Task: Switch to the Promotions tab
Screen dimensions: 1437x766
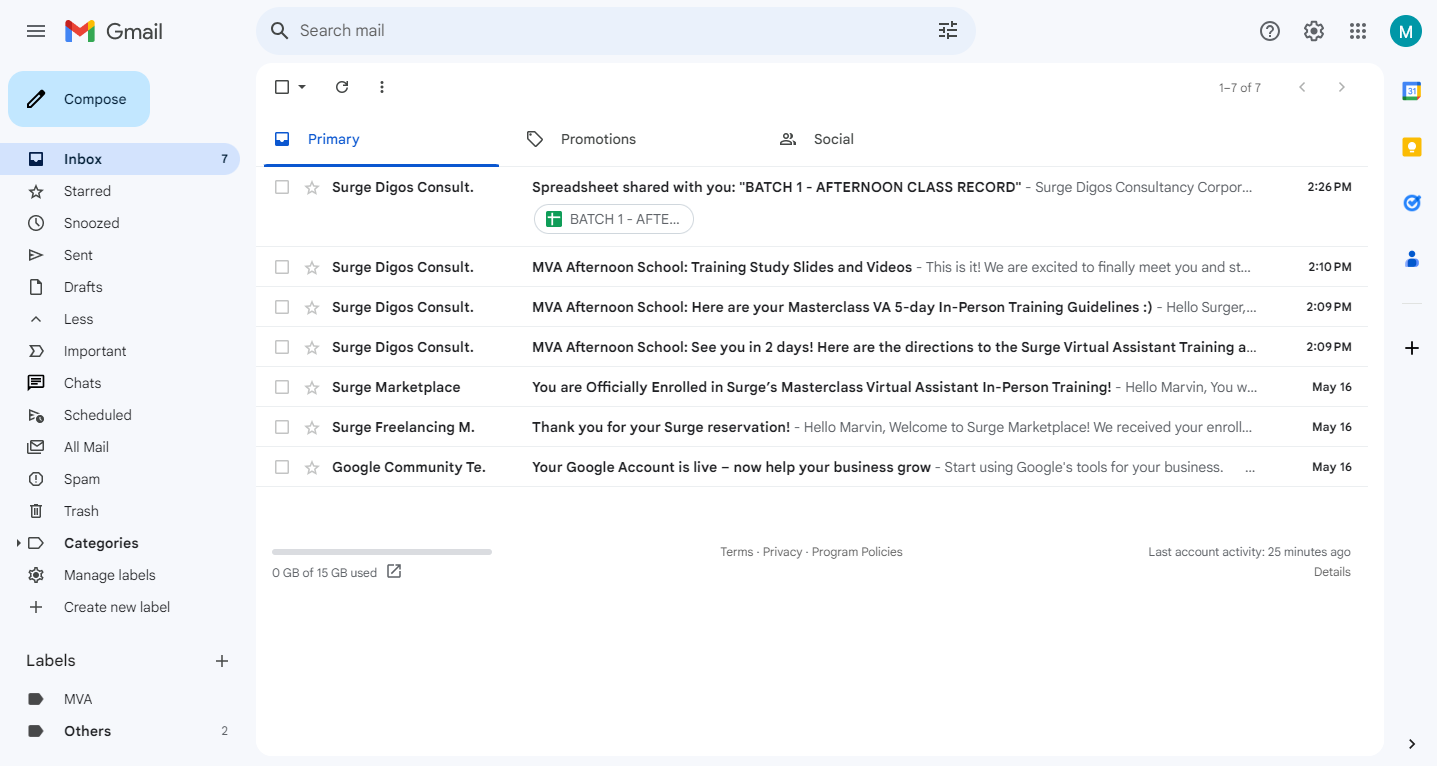Action: pos(597,139)
